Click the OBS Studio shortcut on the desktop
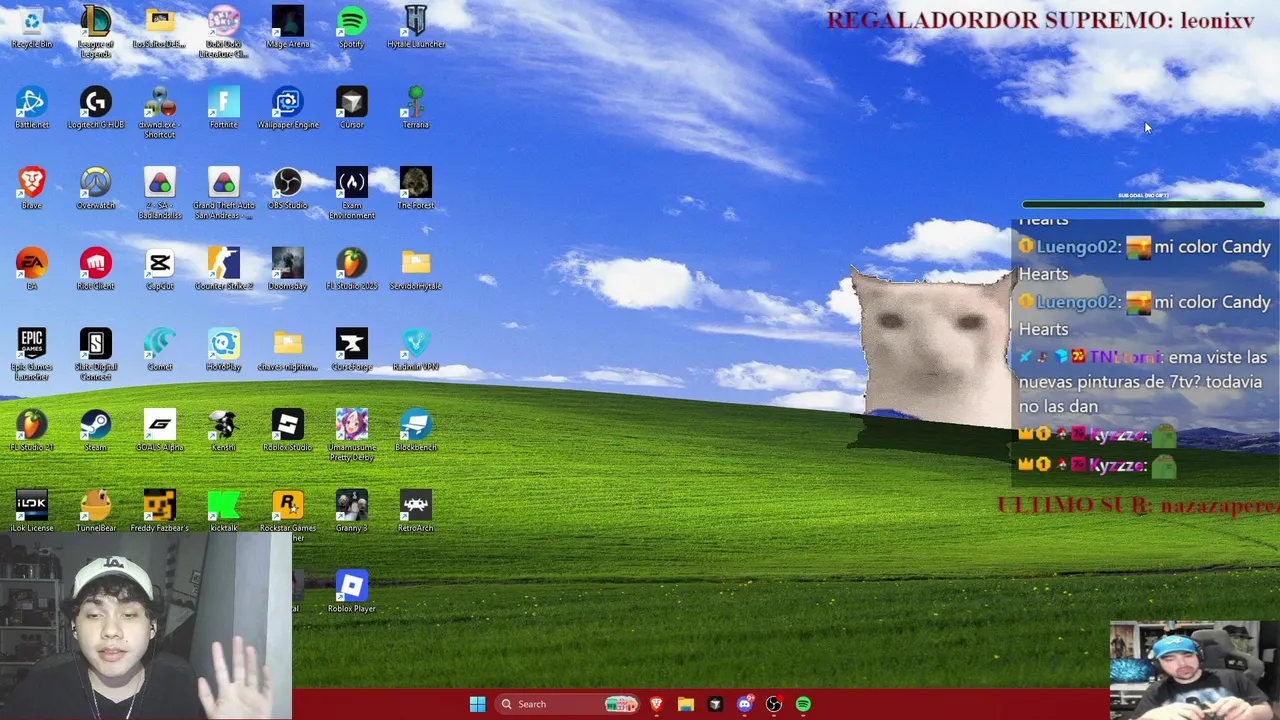 click(288, 189)
